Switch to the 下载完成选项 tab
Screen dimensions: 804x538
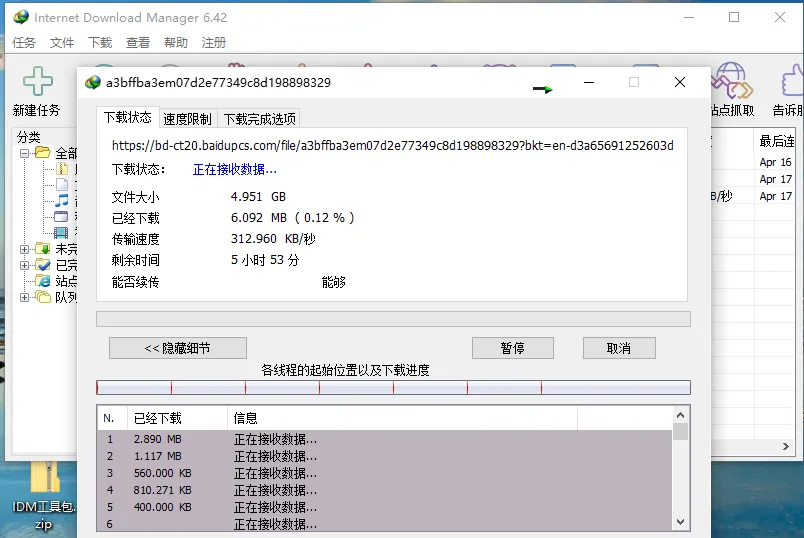pos(259,119)
